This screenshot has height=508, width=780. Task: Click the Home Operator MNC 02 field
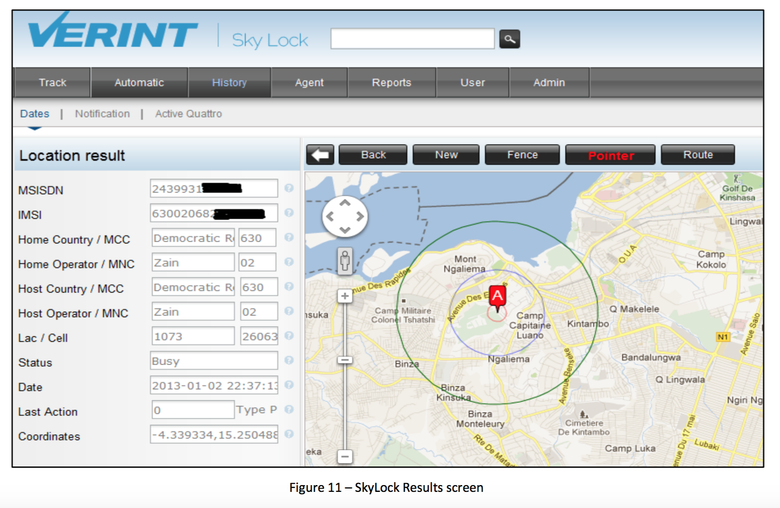tap(257, 262)
